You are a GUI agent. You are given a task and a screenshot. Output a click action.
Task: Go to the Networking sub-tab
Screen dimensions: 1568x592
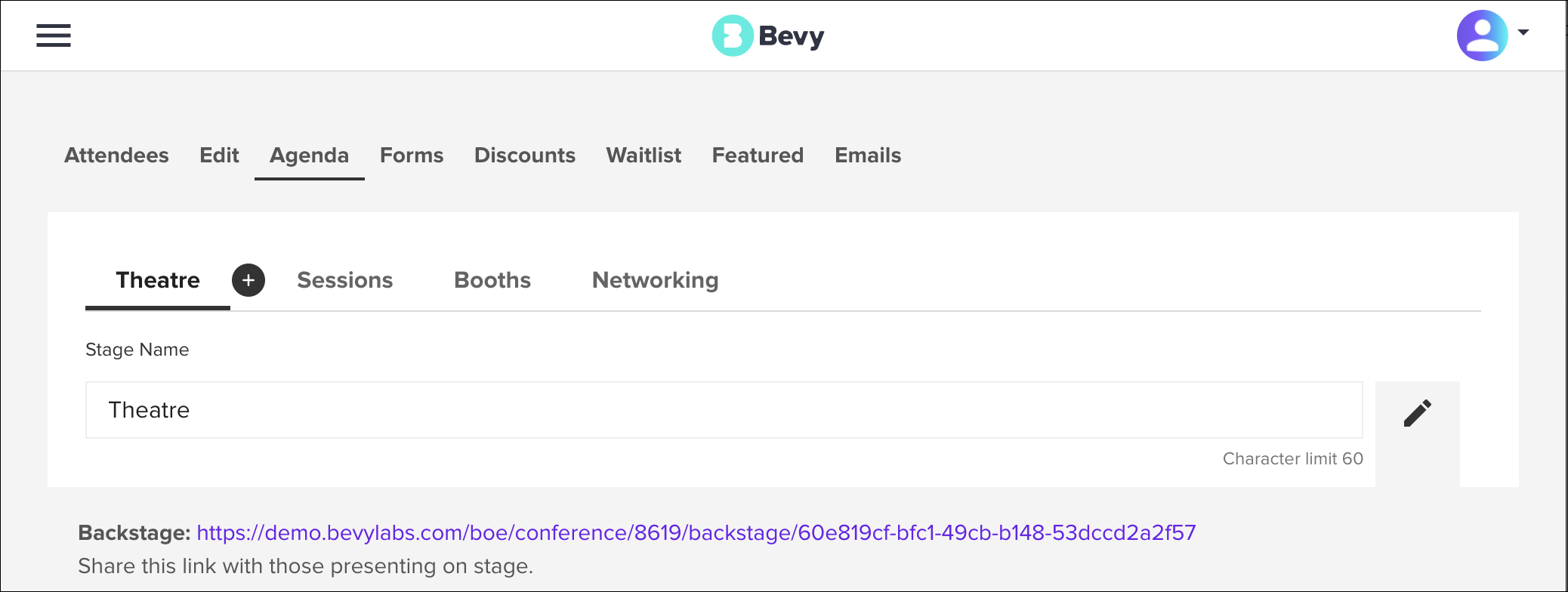[656, 280]
